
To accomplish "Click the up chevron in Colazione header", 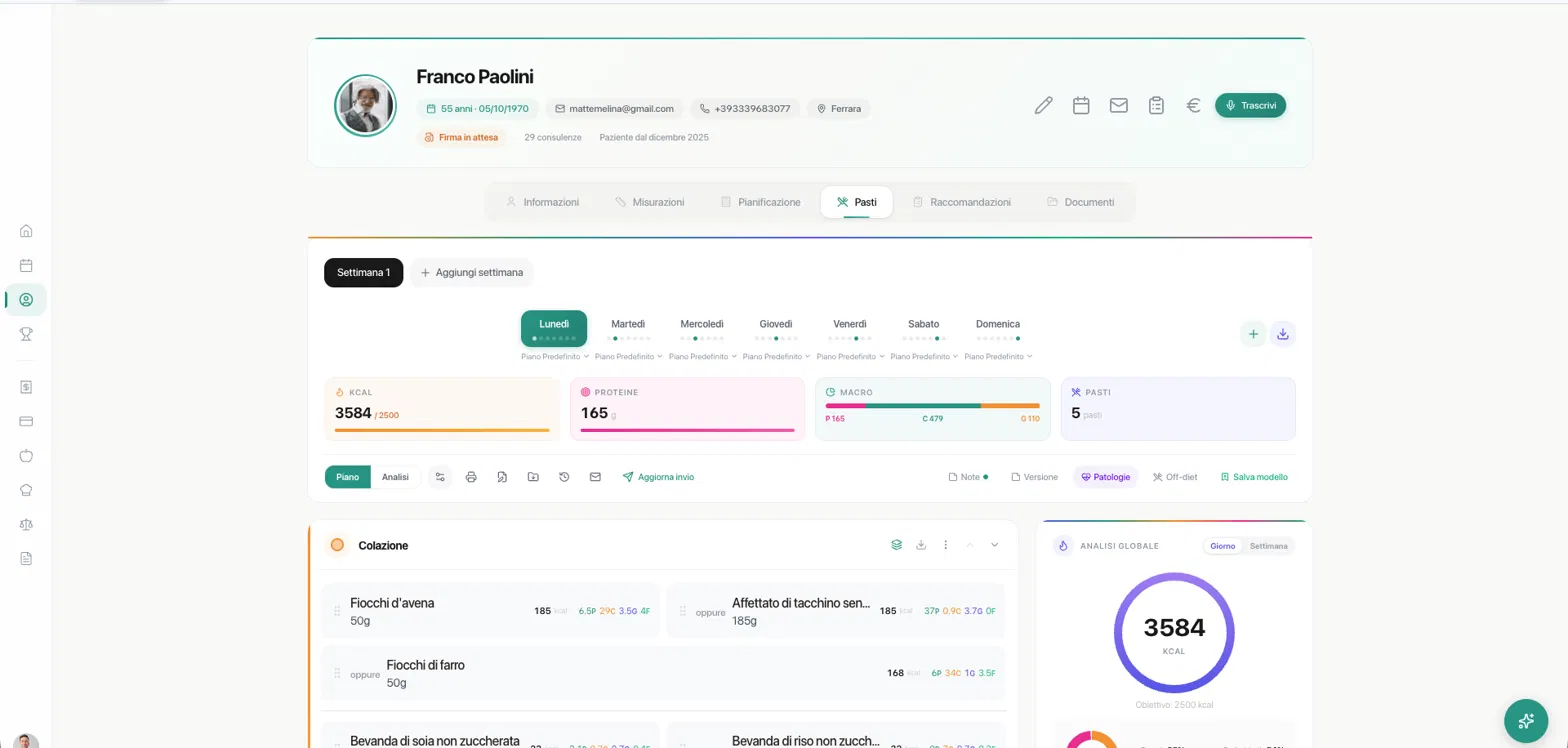I will click(969, 545).
